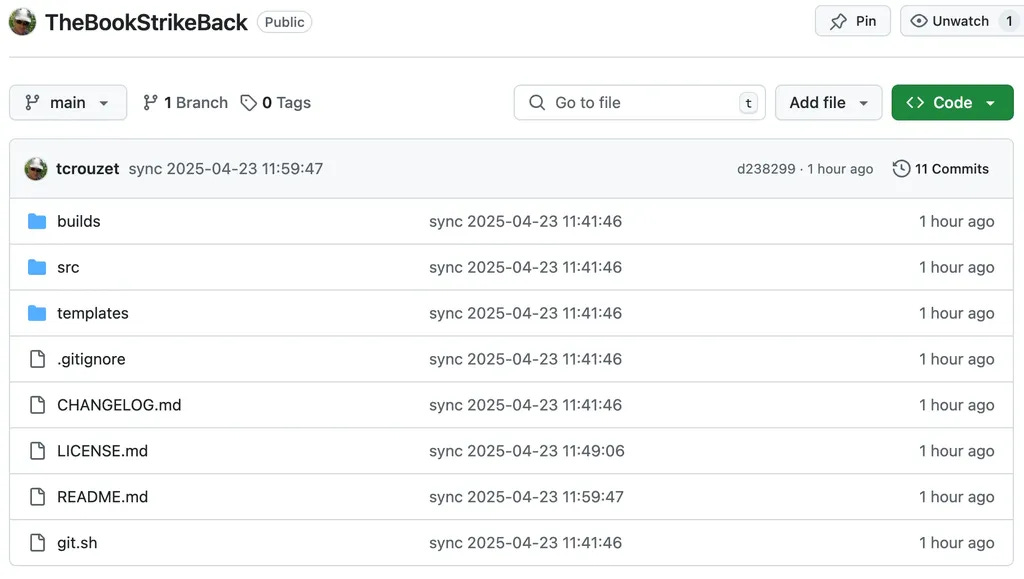
Task: Expand the Add file dropdown
Action: 828,102
